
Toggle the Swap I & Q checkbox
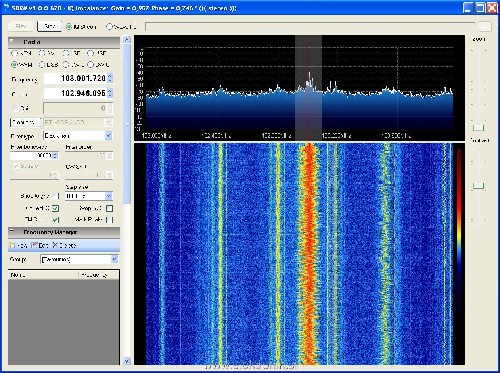pos(109,209)
